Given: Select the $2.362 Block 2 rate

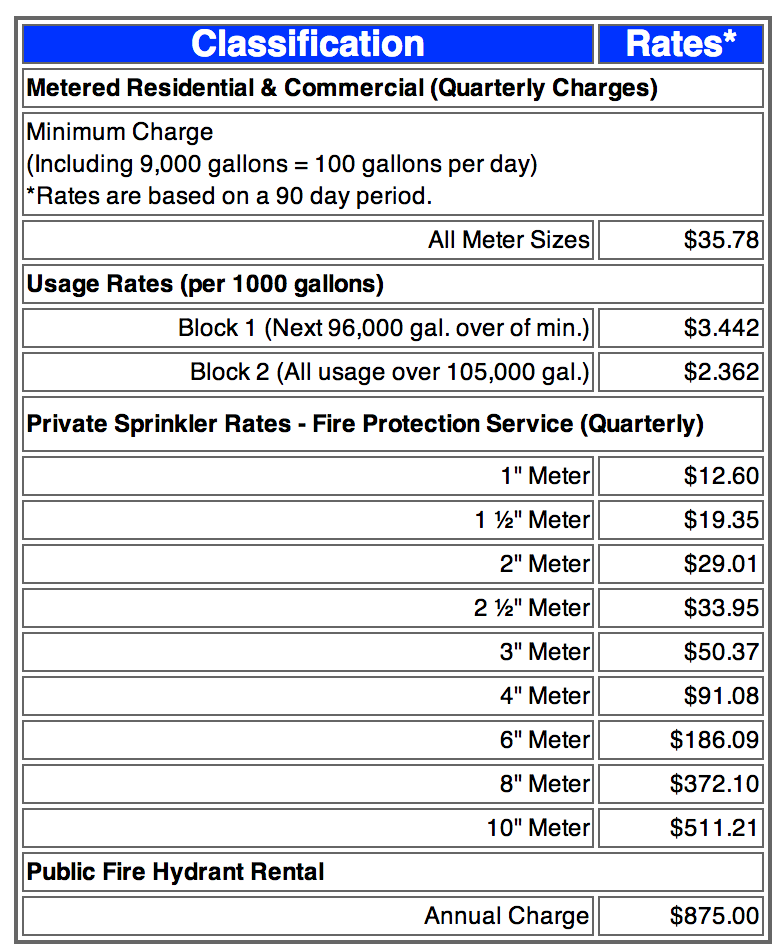Looking at the screenshot, I should pos(721,372).
